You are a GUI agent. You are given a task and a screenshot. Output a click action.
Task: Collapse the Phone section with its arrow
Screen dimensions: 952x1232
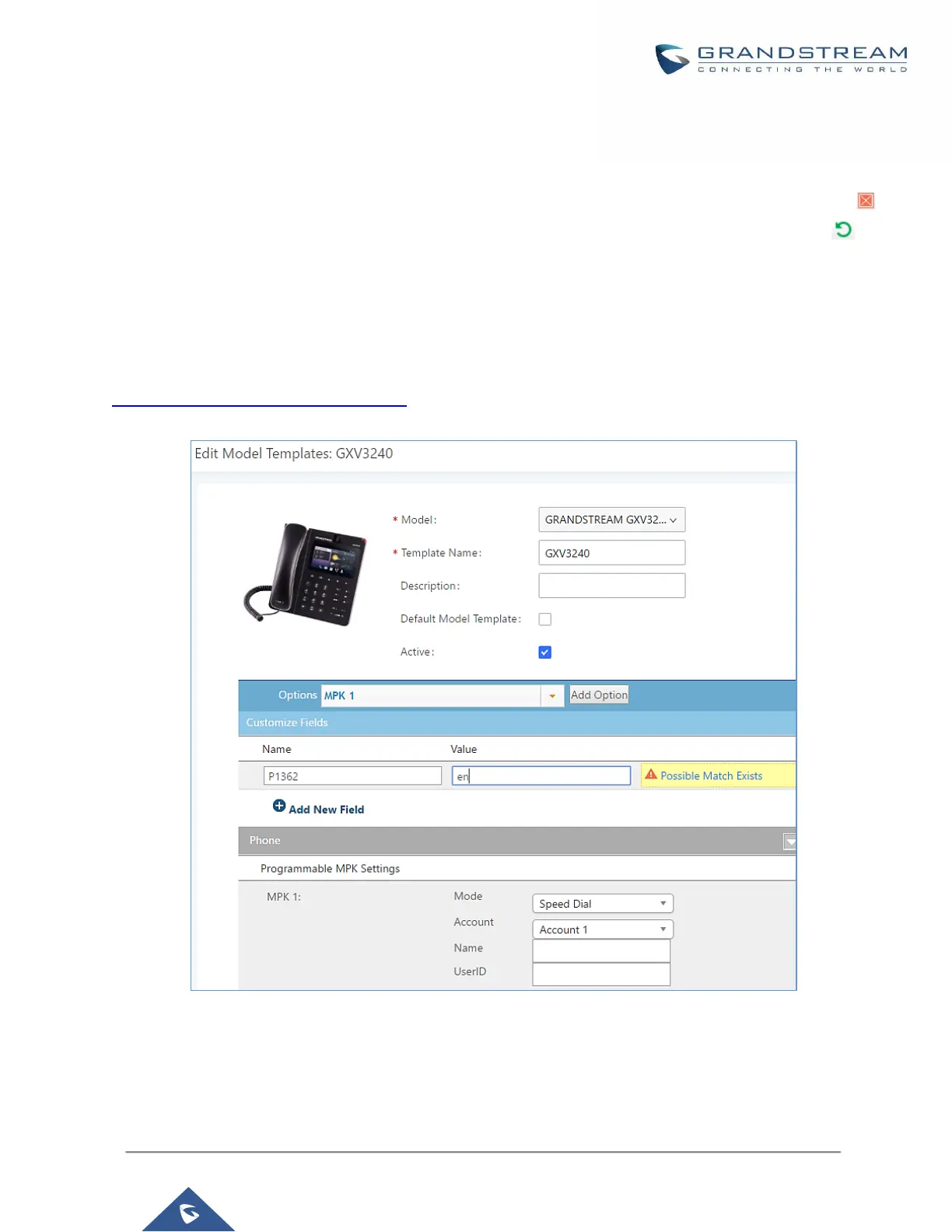pyautogui.click(x=789, y=841)
